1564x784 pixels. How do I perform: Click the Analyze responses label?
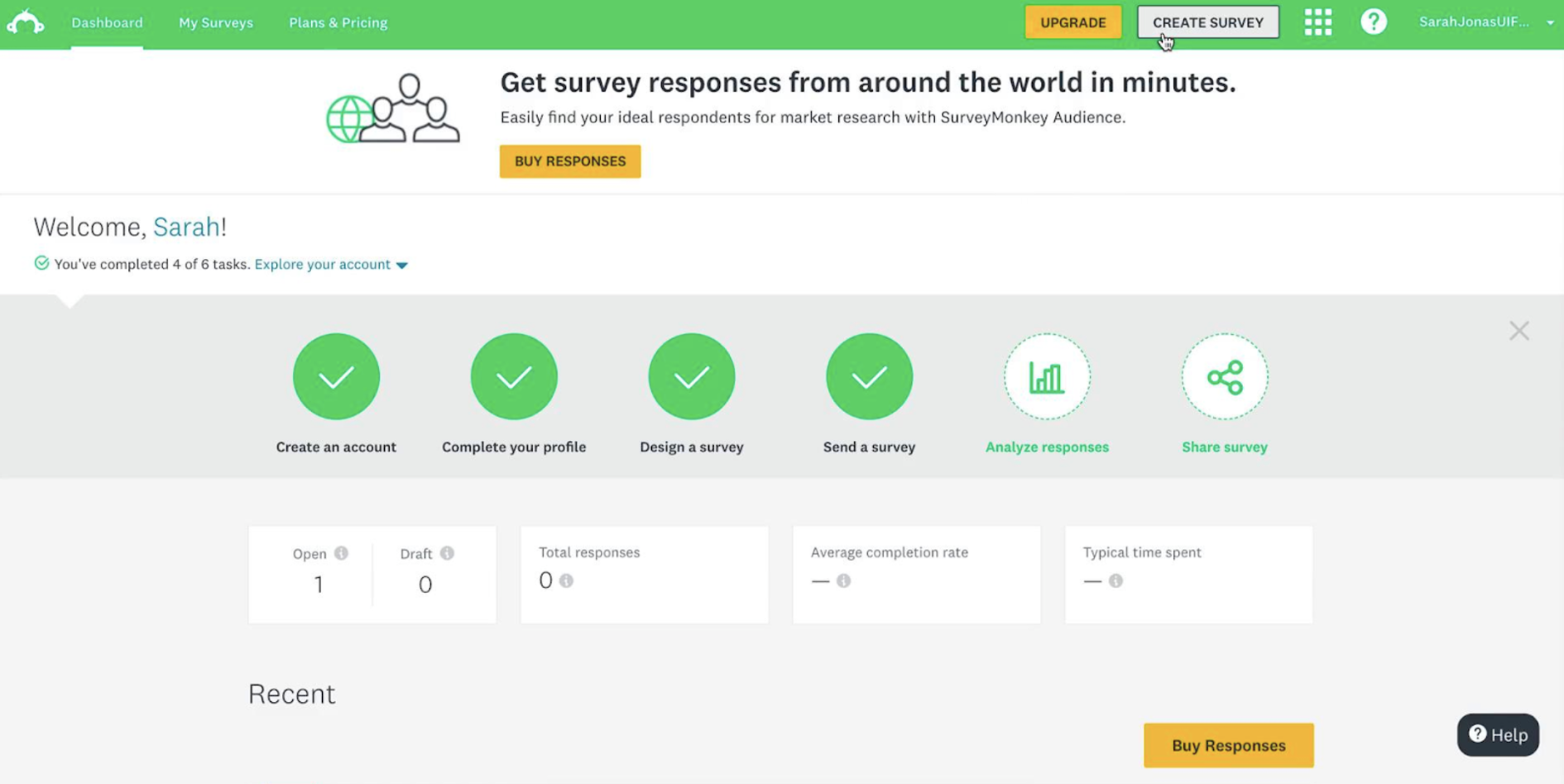(1047, 447)
